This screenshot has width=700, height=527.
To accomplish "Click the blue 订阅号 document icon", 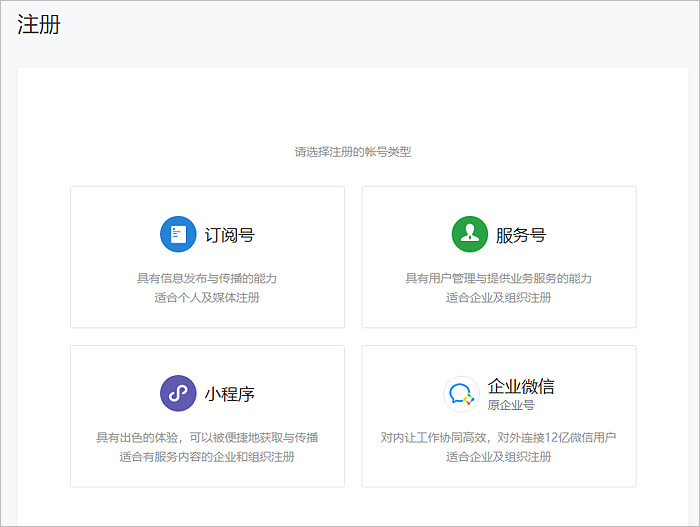I will coord(178,235).
